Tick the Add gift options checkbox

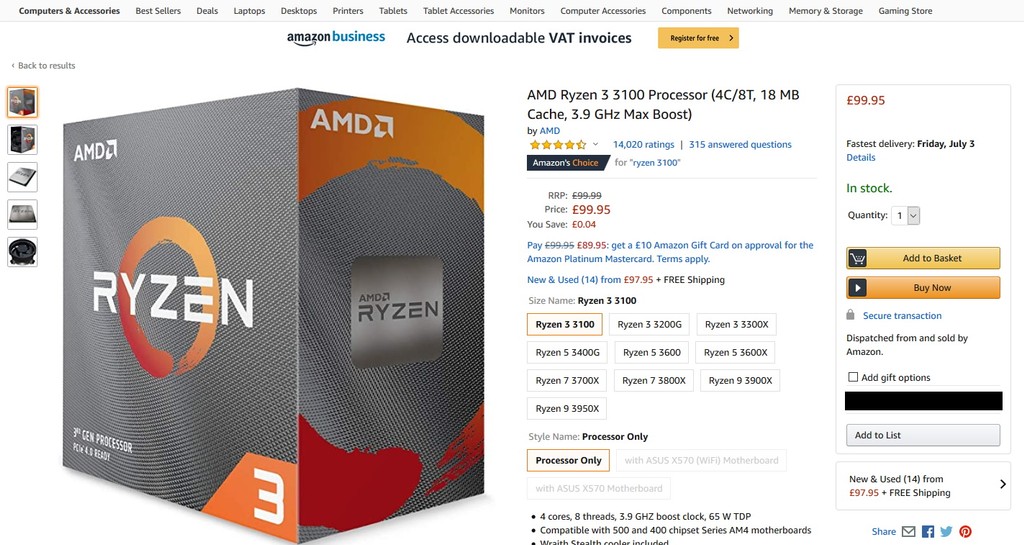click(853, 377)
